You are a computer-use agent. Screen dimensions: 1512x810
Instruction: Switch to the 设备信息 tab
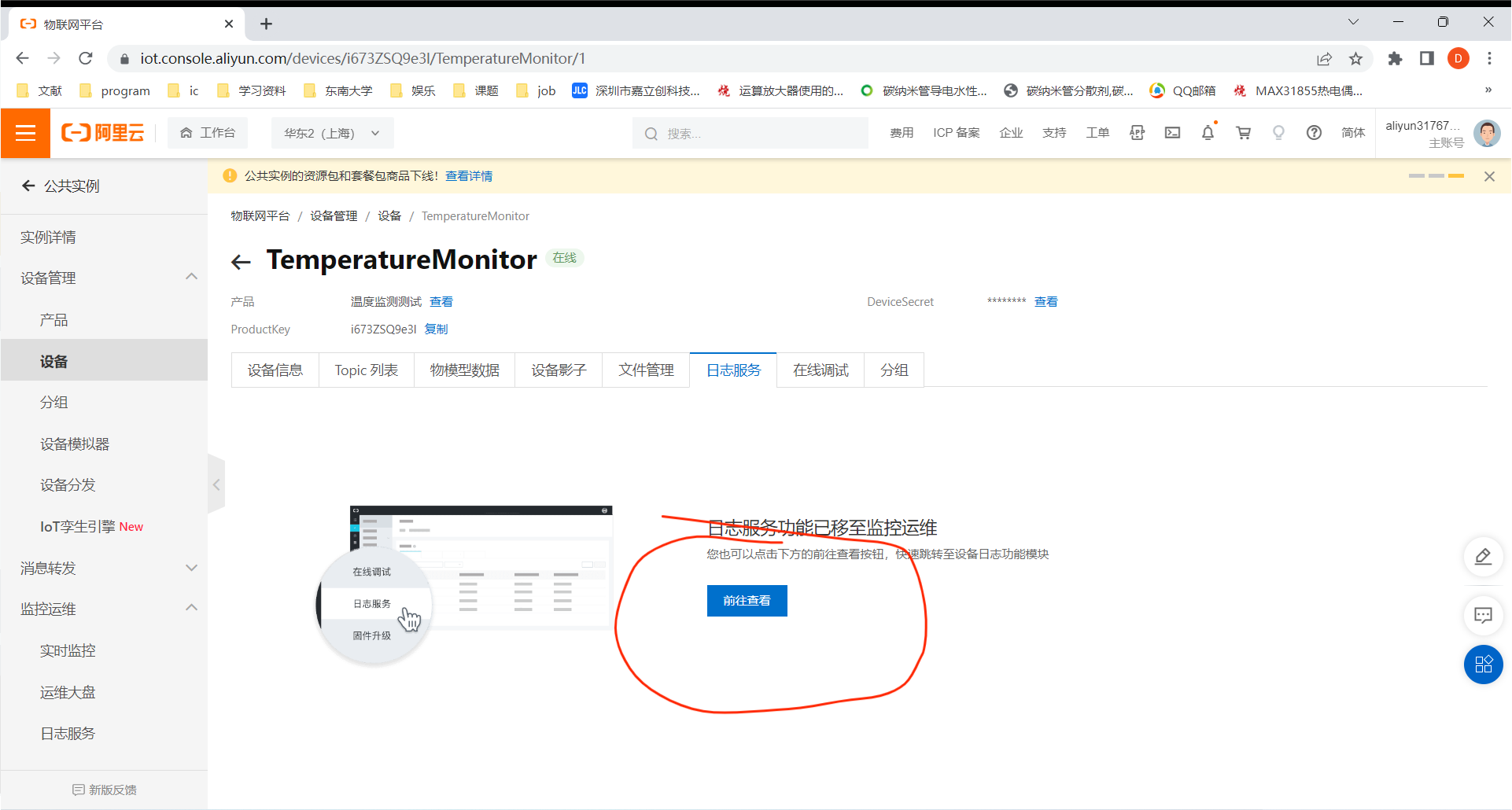pyautogui.click(x=275, y=370)
